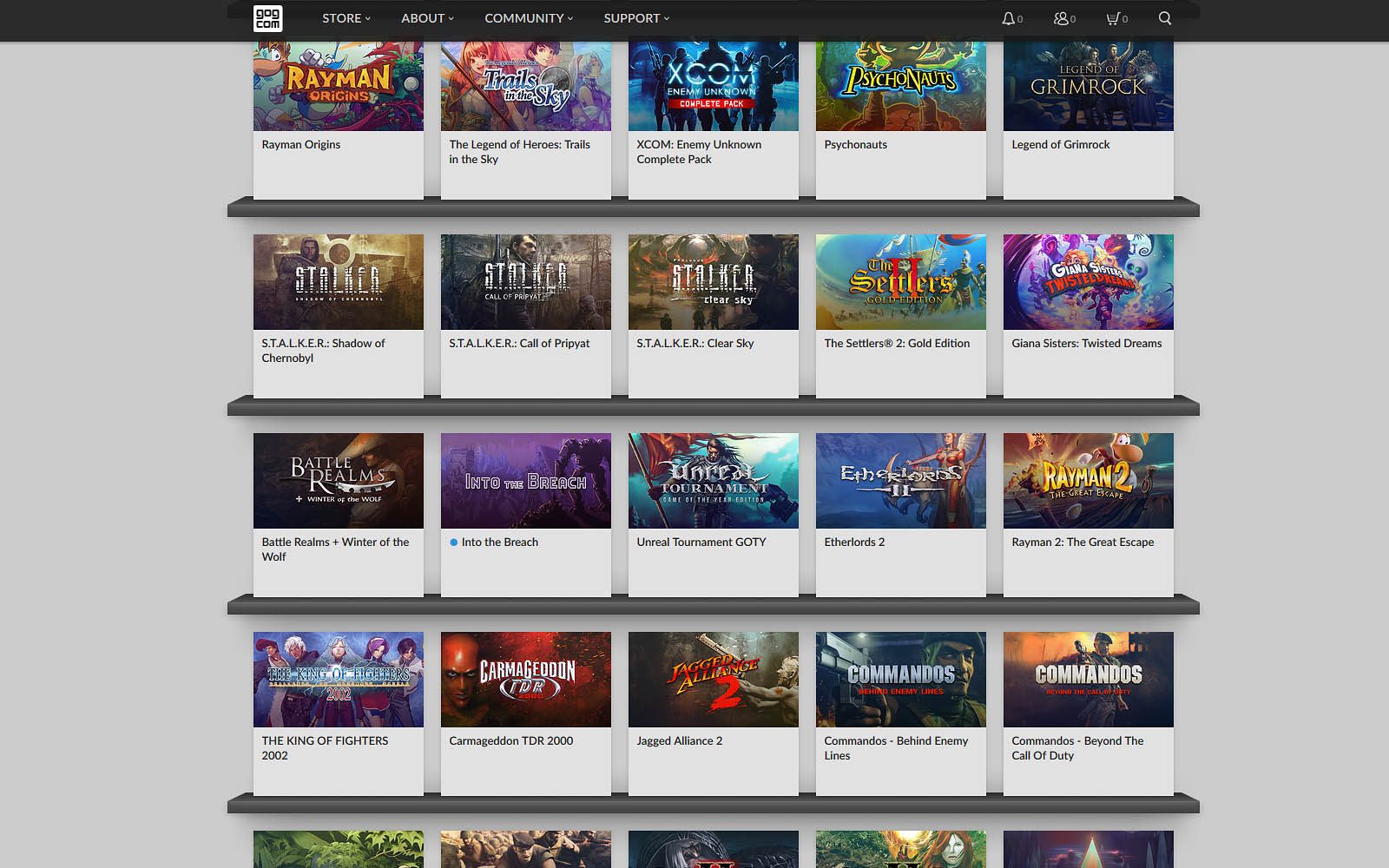Expand the ABOUT dropdown menu
The height and width of the screenshot is (868, 1389).
tap(427, 18)
